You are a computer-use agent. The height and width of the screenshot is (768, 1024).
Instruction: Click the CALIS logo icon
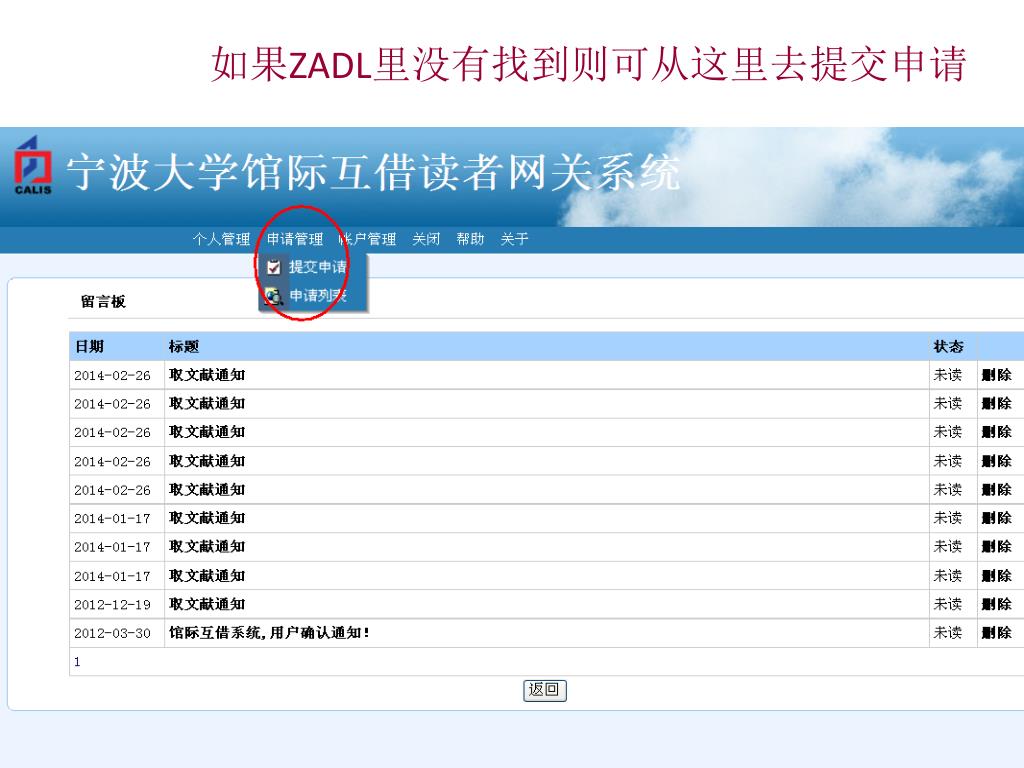[x=33, y=165]
